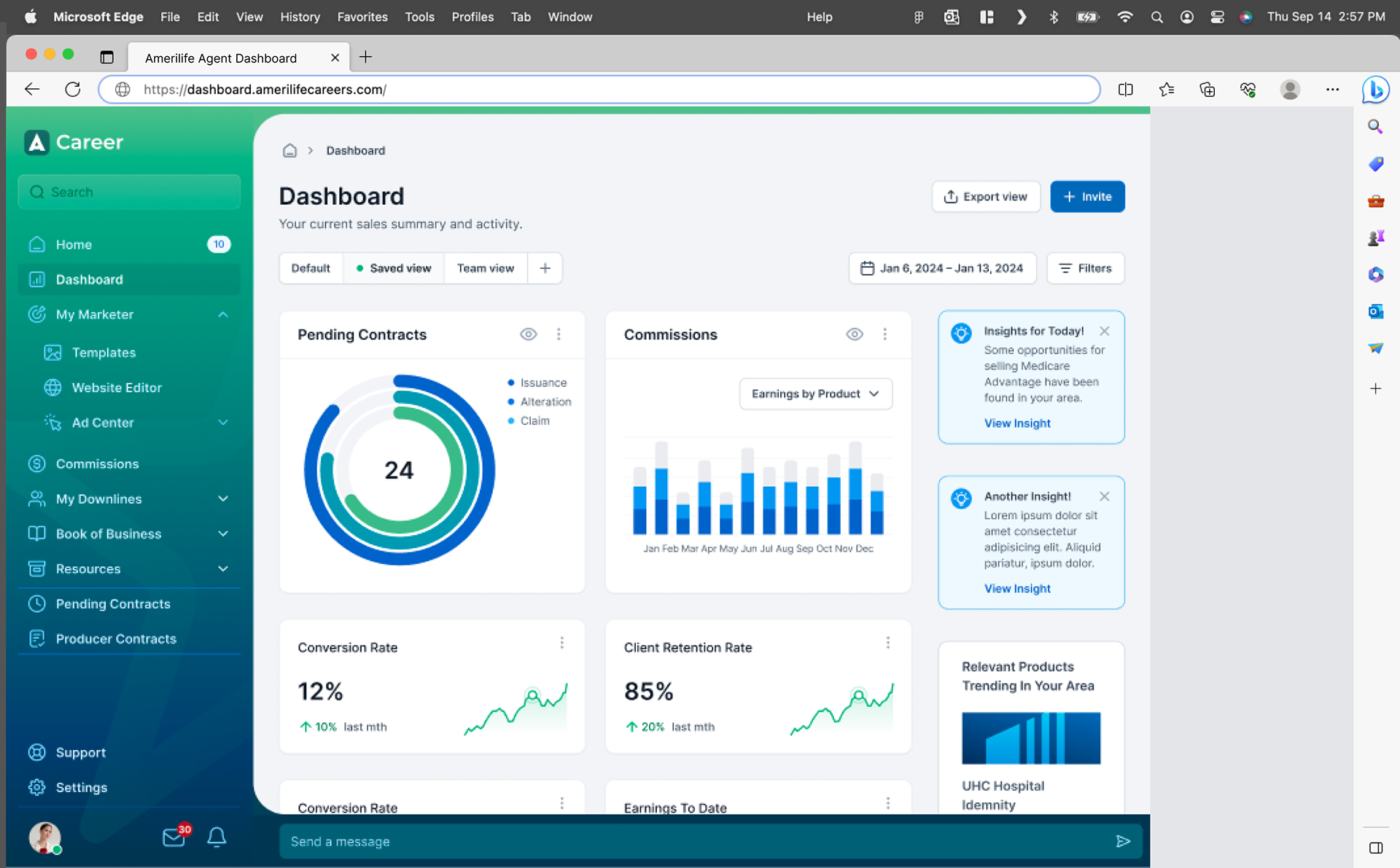This screenshot has height=868, width=1400.
Task: Click the Export view button
Action: point(985,197)
